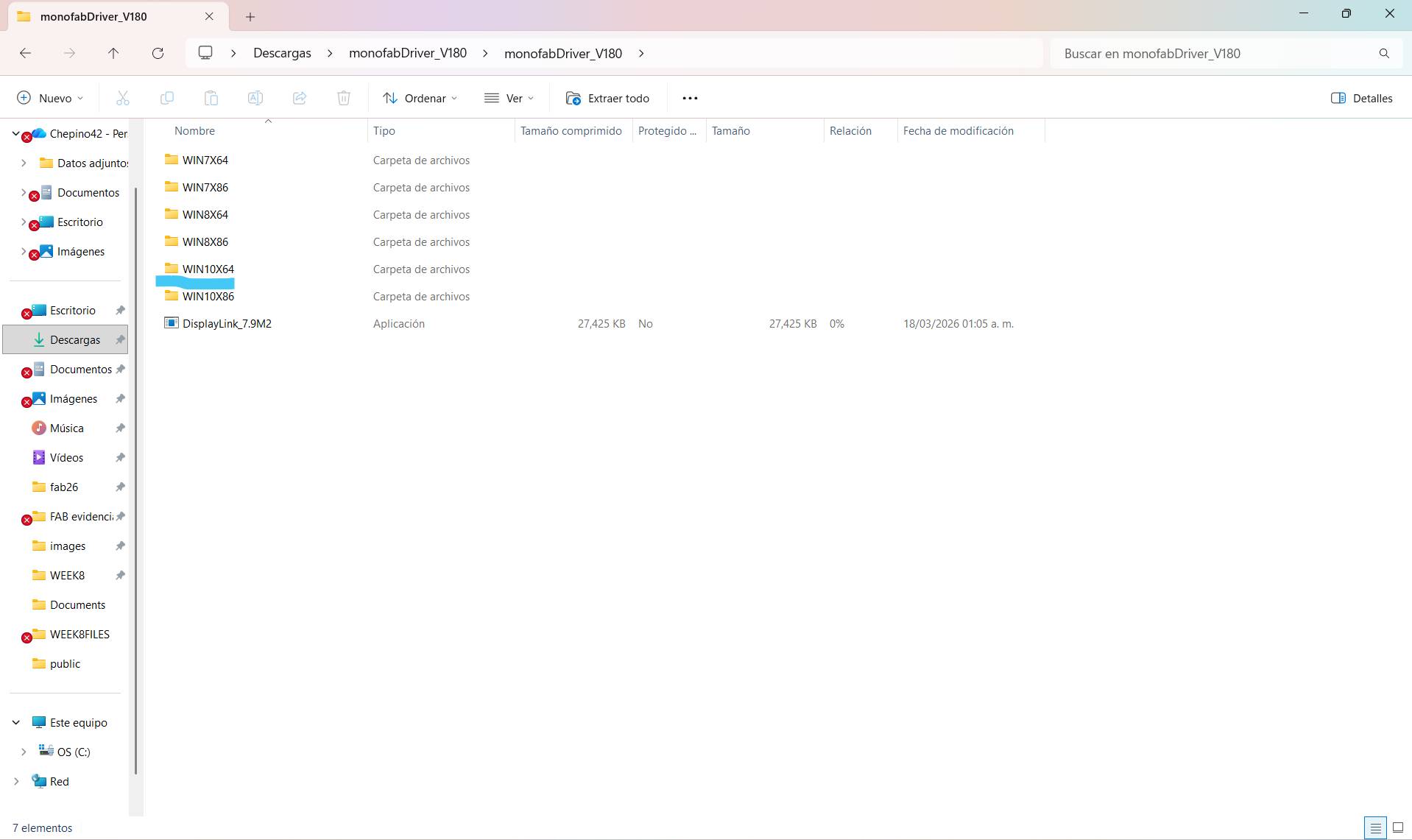Open the Documents folder in sidebar
1412x840 pixels.
77,605
